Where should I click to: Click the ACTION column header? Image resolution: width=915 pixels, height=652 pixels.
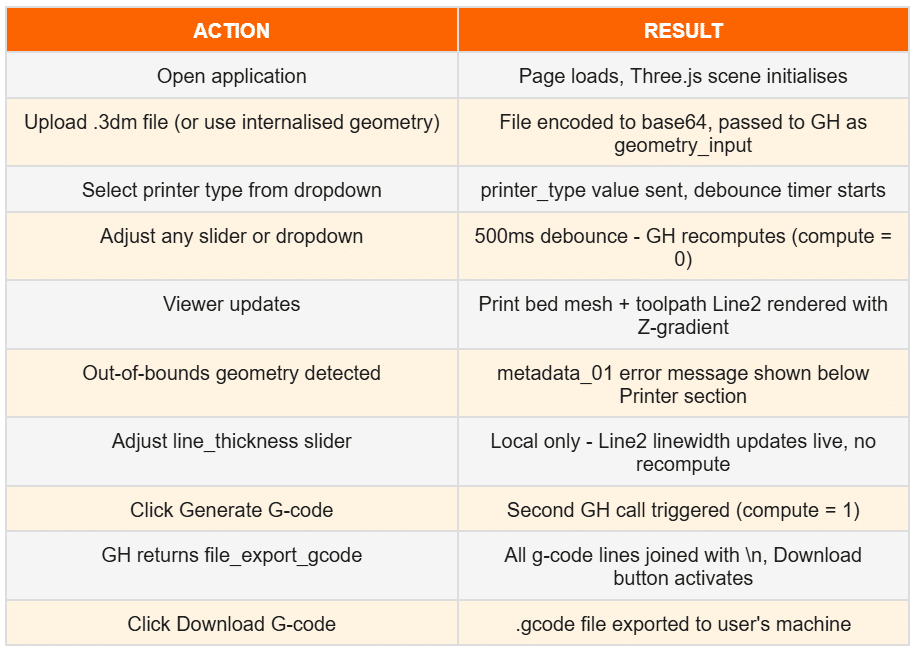(x=232, y=31)
